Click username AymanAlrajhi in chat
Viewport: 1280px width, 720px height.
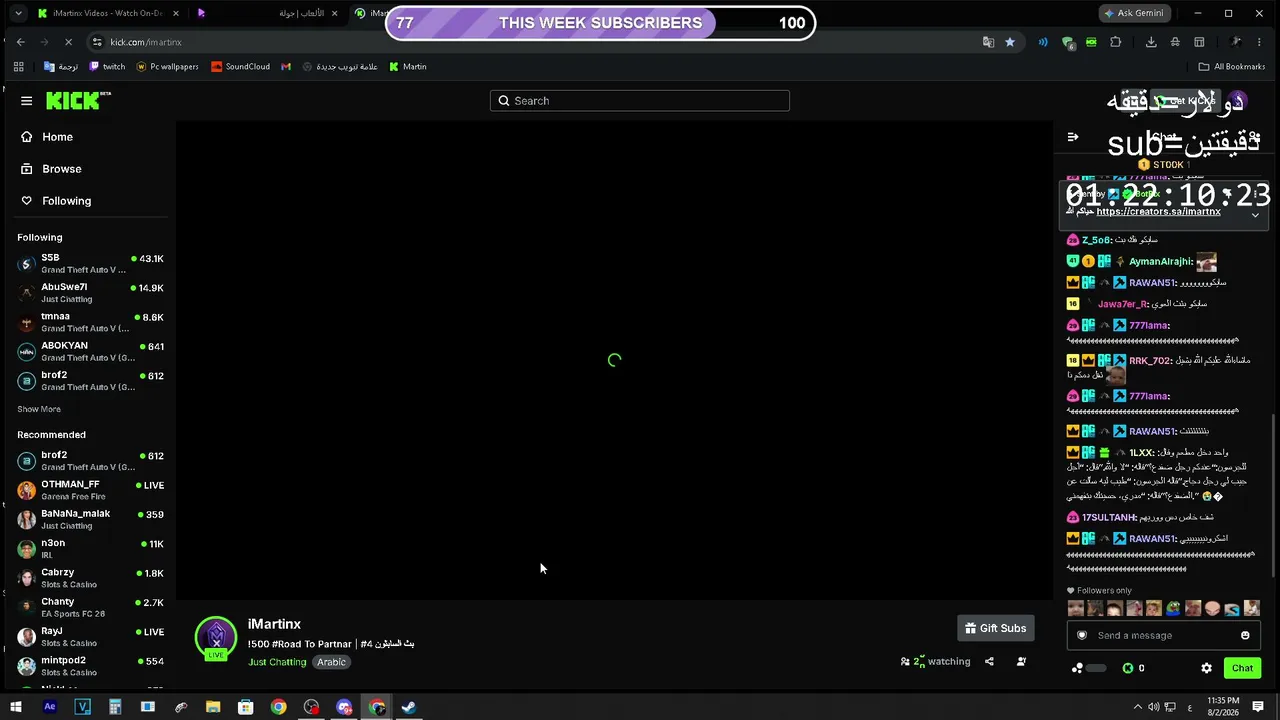coord(1160,262)
